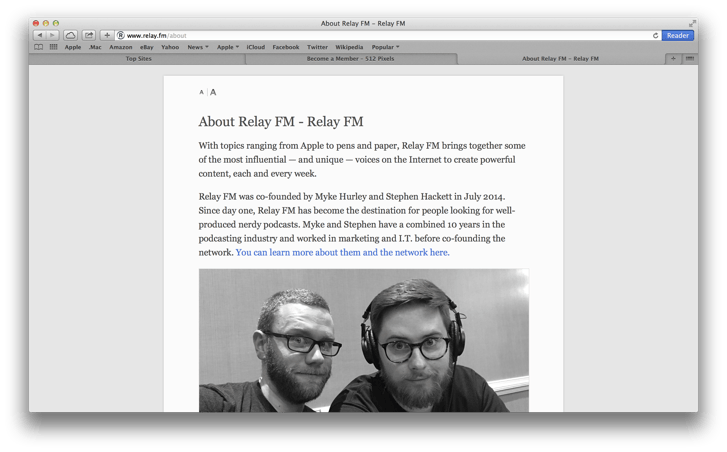Expand the Apple bookmarks folder dropdown
The width and height of the screenshot is (727, 452).
[228, 47]
